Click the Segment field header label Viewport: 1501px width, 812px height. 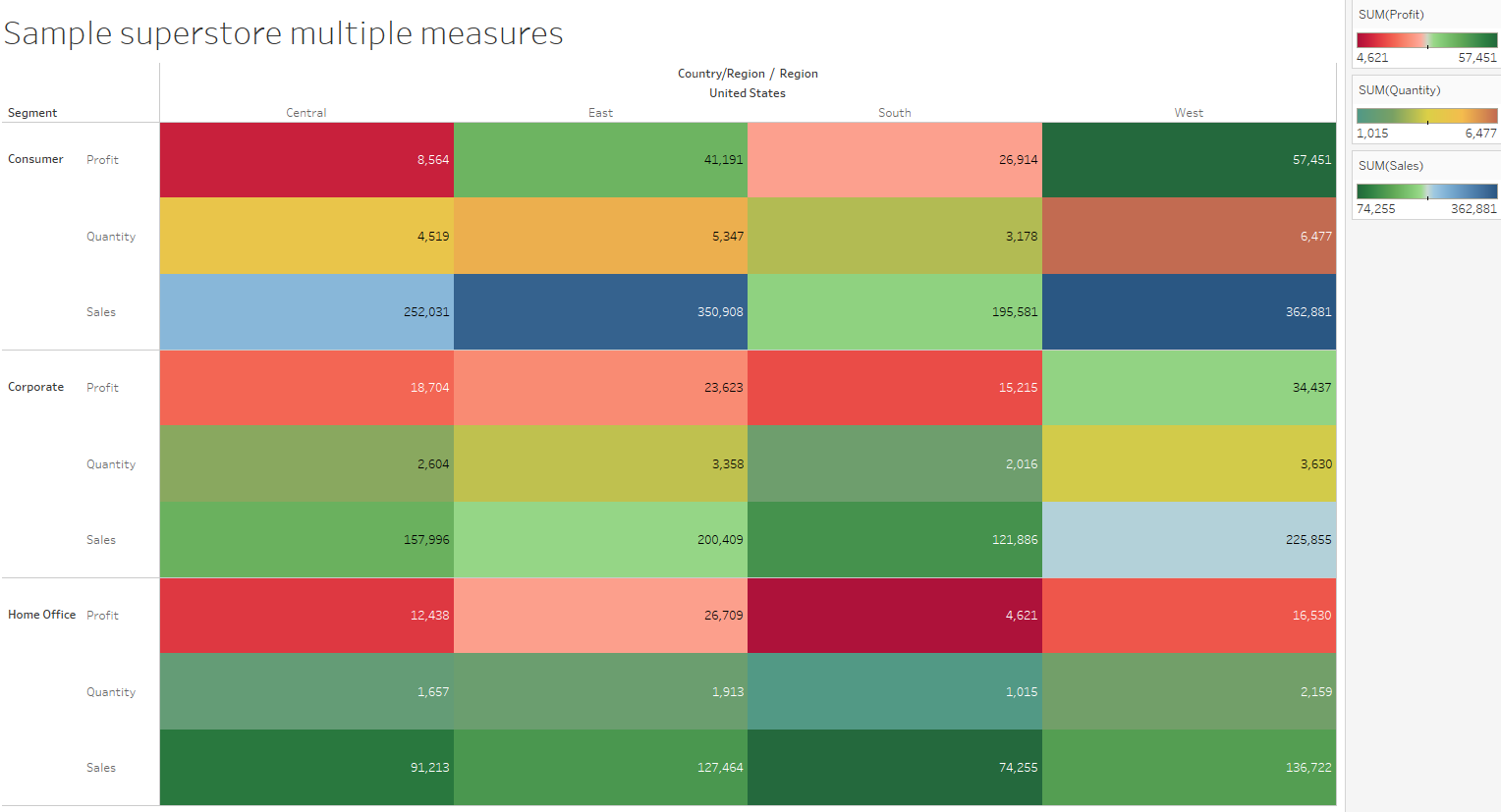pos(32,113)
